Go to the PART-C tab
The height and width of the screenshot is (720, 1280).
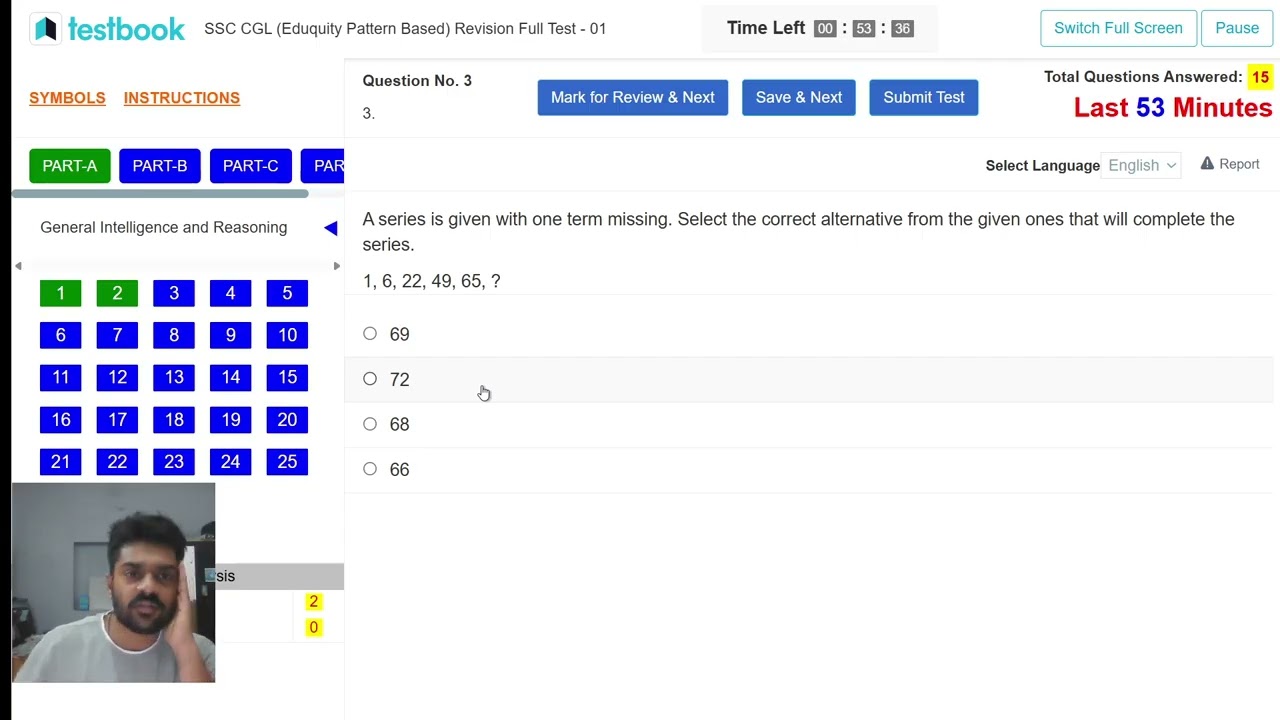[250, 166]
